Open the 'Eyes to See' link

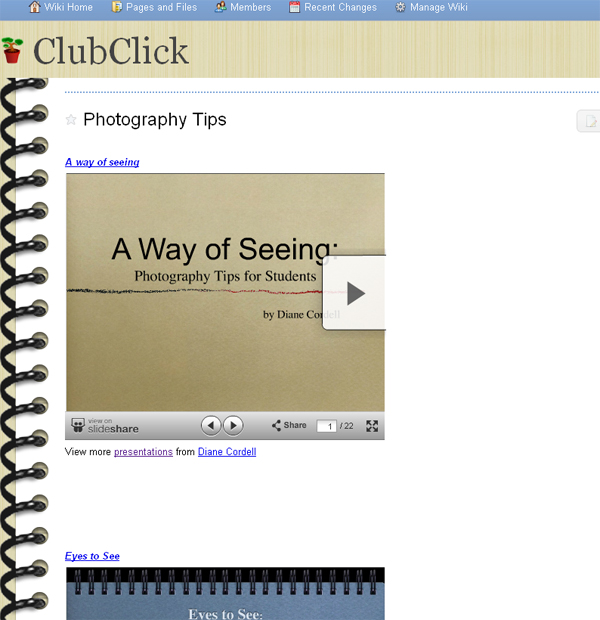[x=92, y=556]
